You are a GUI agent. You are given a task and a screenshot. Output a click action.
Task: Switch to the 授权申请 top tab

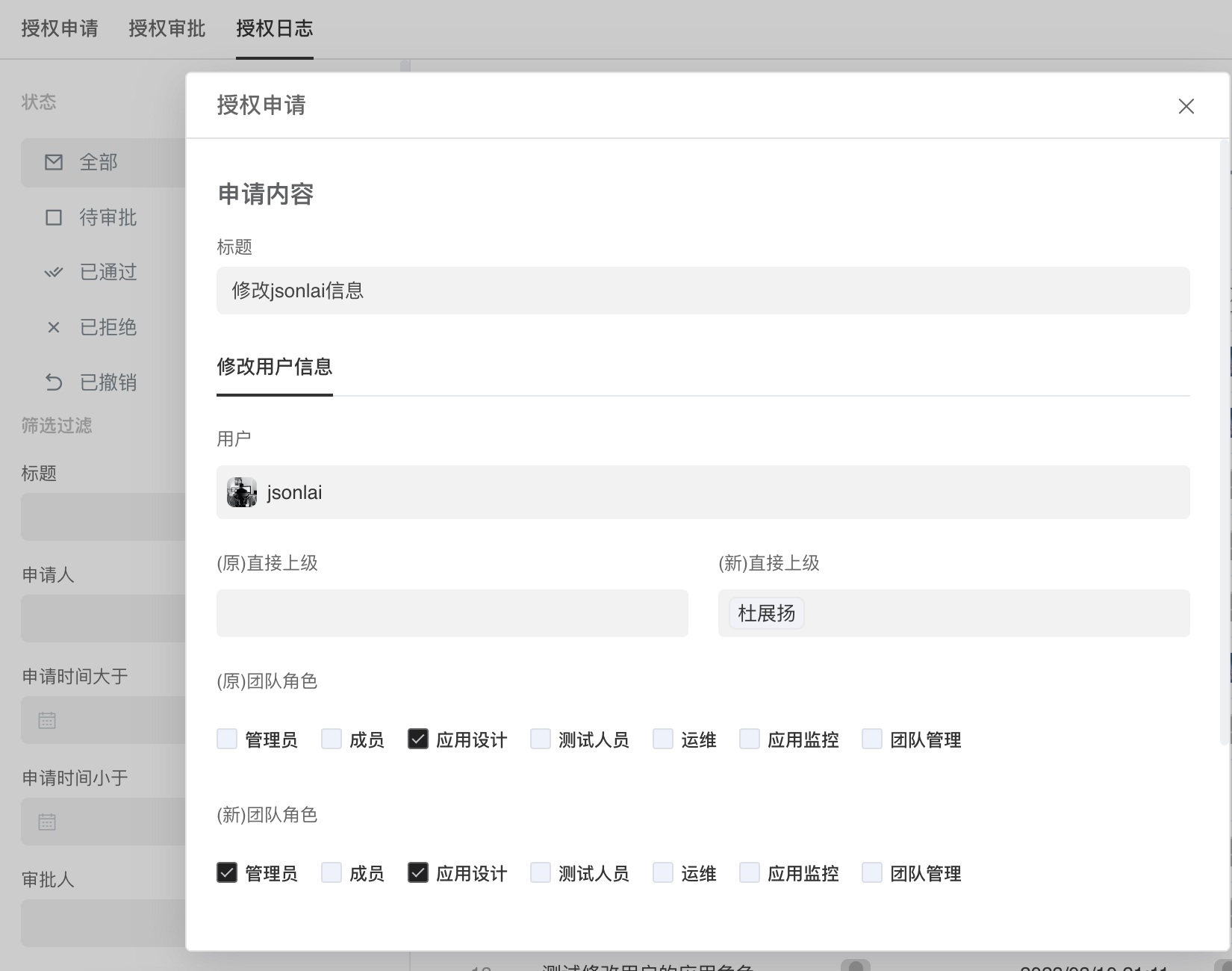(60, 28)
